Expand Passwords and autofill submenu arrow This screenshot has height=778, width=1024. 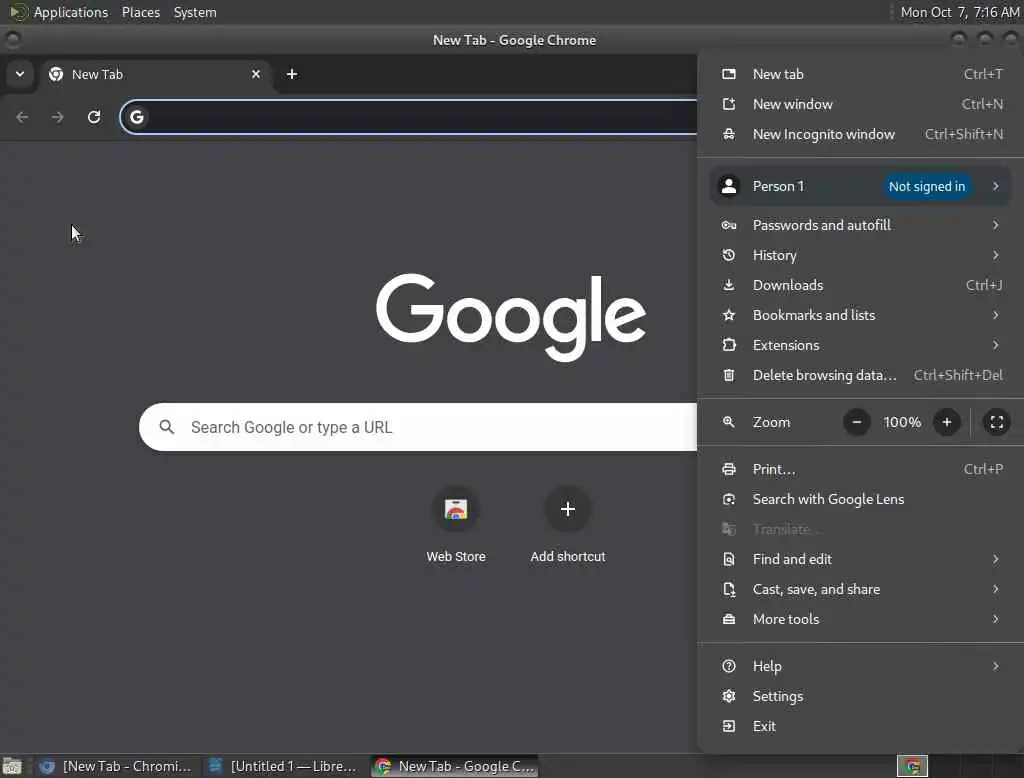pos(995,225)
